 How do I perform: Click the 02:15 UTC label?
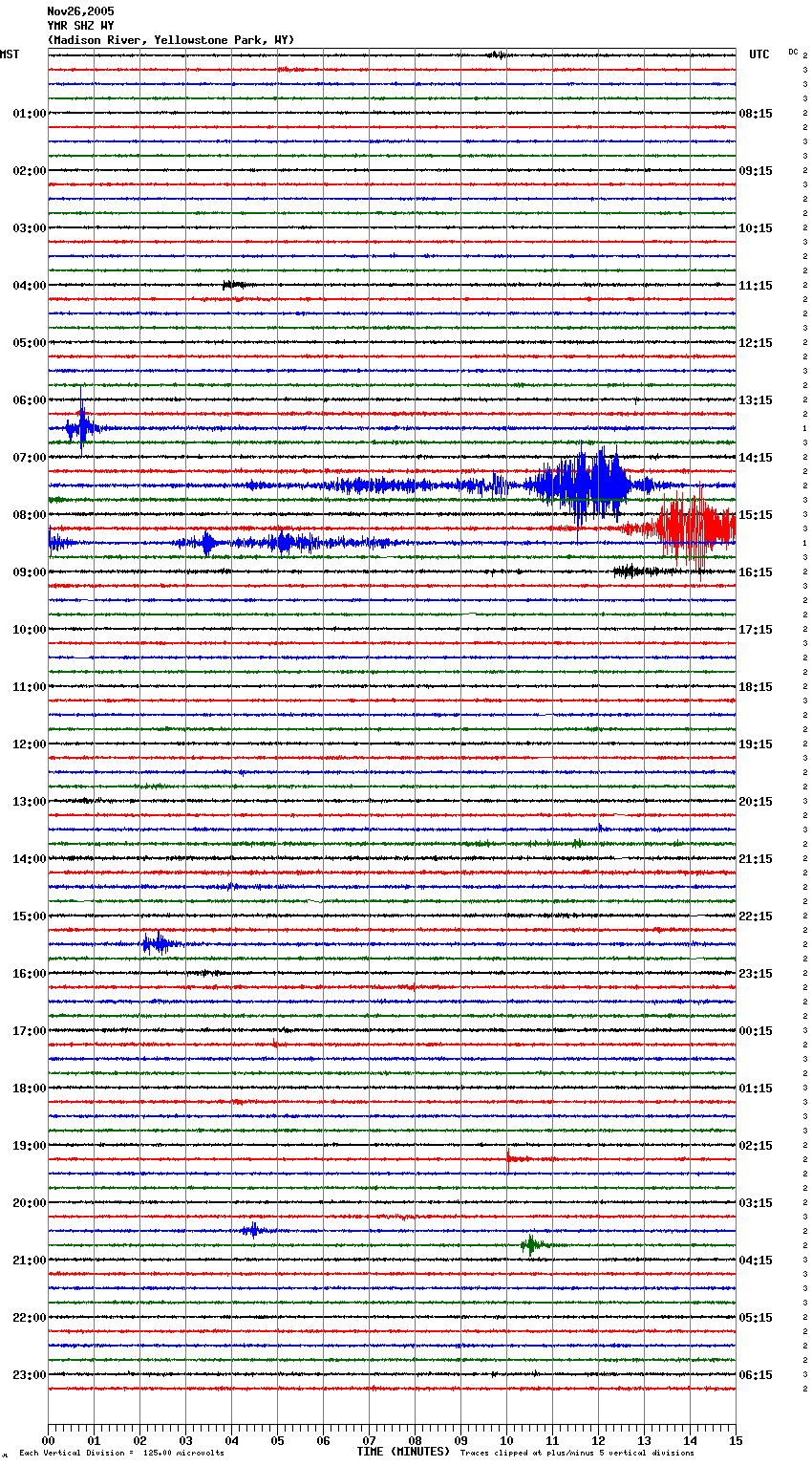point(756,1146)
